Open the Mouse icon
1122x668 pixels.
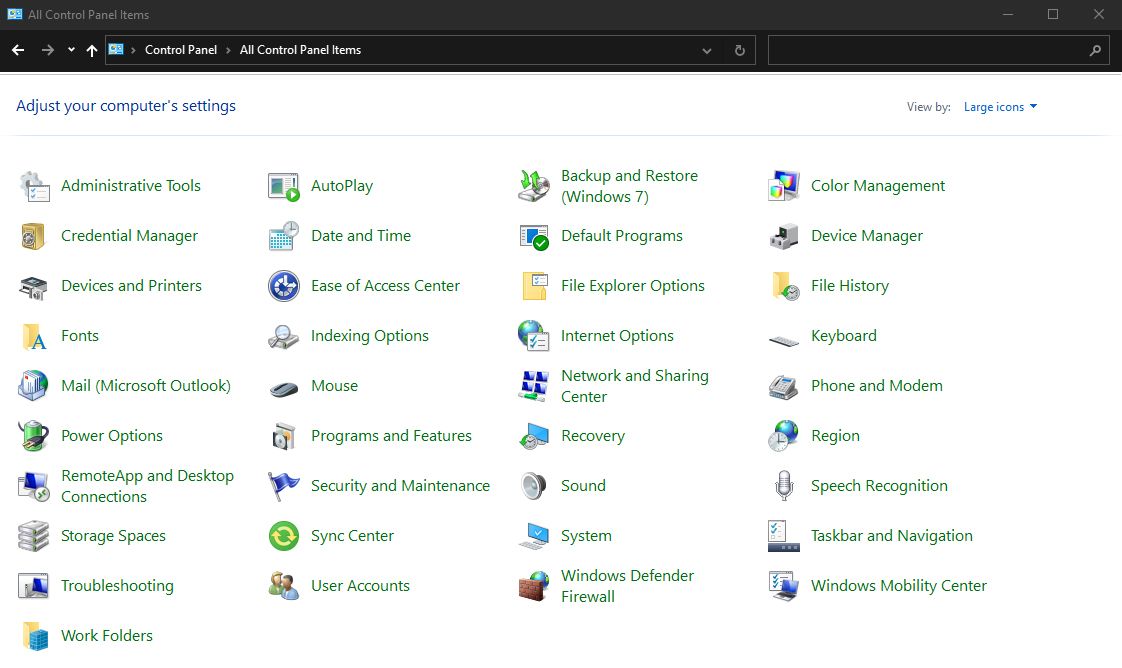tap(284, 387)
